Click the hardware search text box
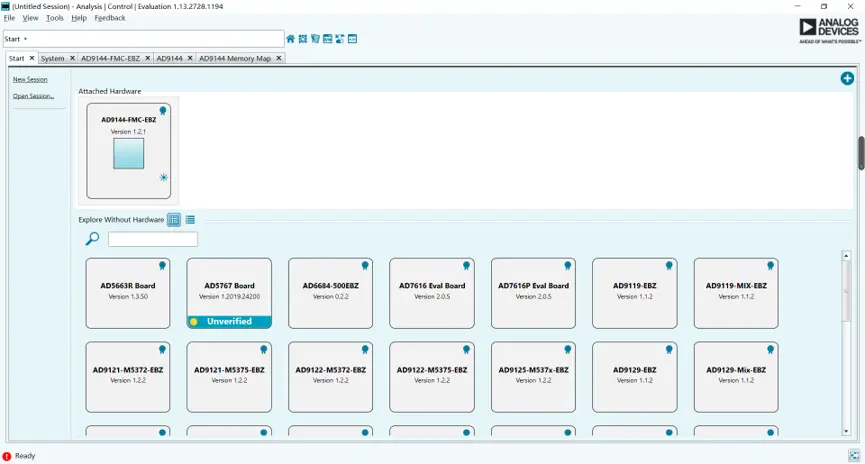The width and height of the screenshot is (865, 464). pos(153,239)
